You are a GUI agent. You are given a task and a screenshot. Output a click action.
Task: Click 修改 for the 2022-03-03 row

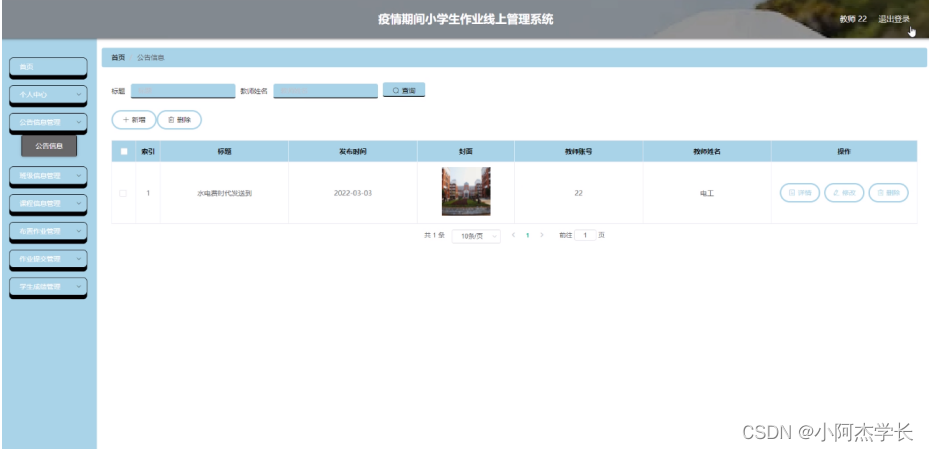point(844,193)
